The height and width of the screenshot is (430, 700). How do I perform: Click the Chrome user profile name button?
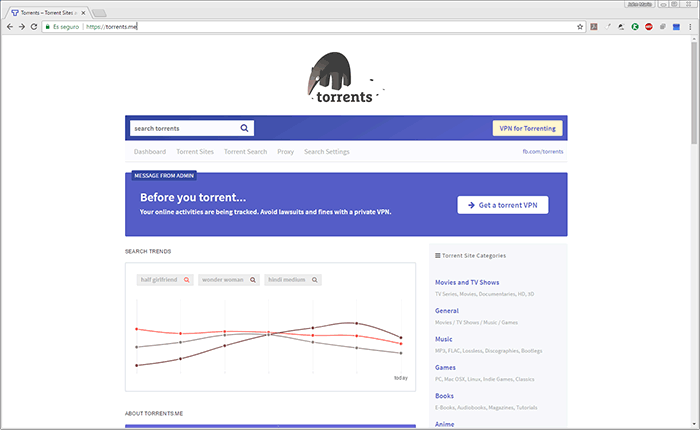[639, 4]
